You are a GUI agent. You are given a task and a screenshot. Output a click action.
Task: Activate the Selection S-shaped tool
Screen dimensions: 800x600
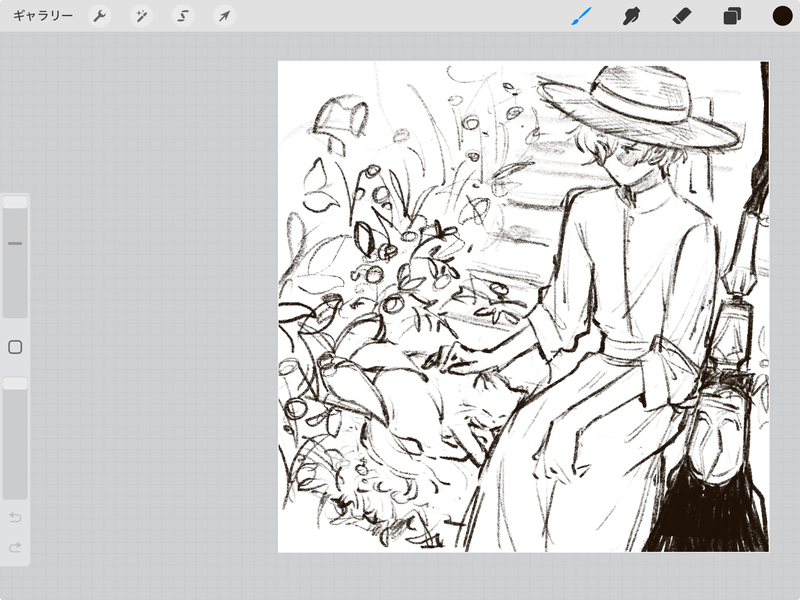pyautogui.click(x=183, y=16)
